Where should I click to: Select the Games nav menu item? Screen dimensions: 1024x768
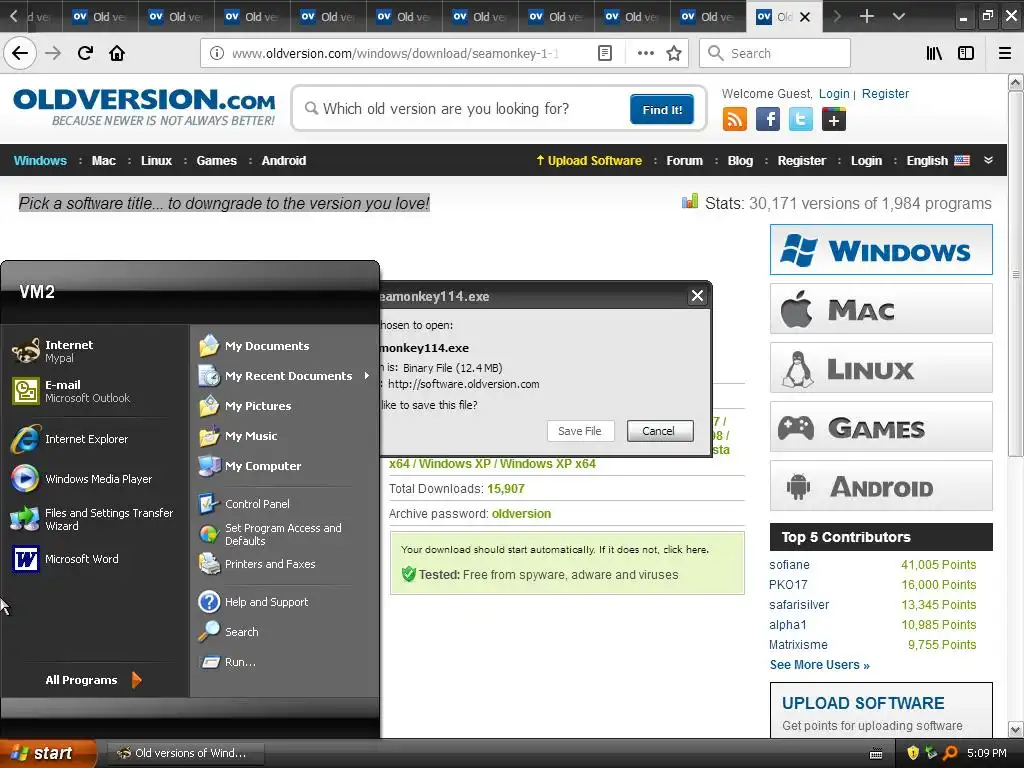pyautogui.click(x=216, y=161)
